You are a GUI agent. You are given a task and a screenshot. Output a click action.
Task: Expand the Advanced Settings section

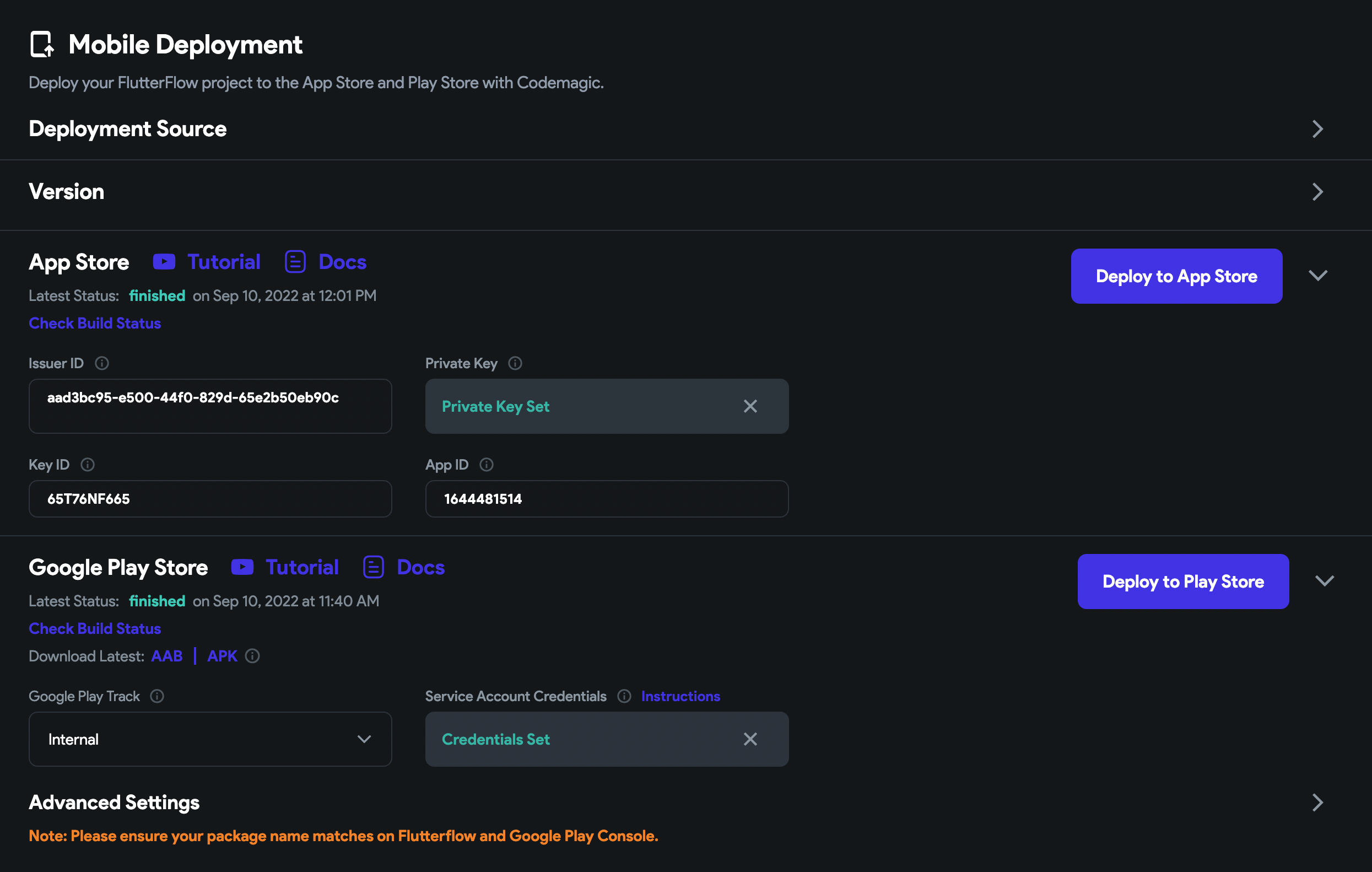coord(1317,803)
